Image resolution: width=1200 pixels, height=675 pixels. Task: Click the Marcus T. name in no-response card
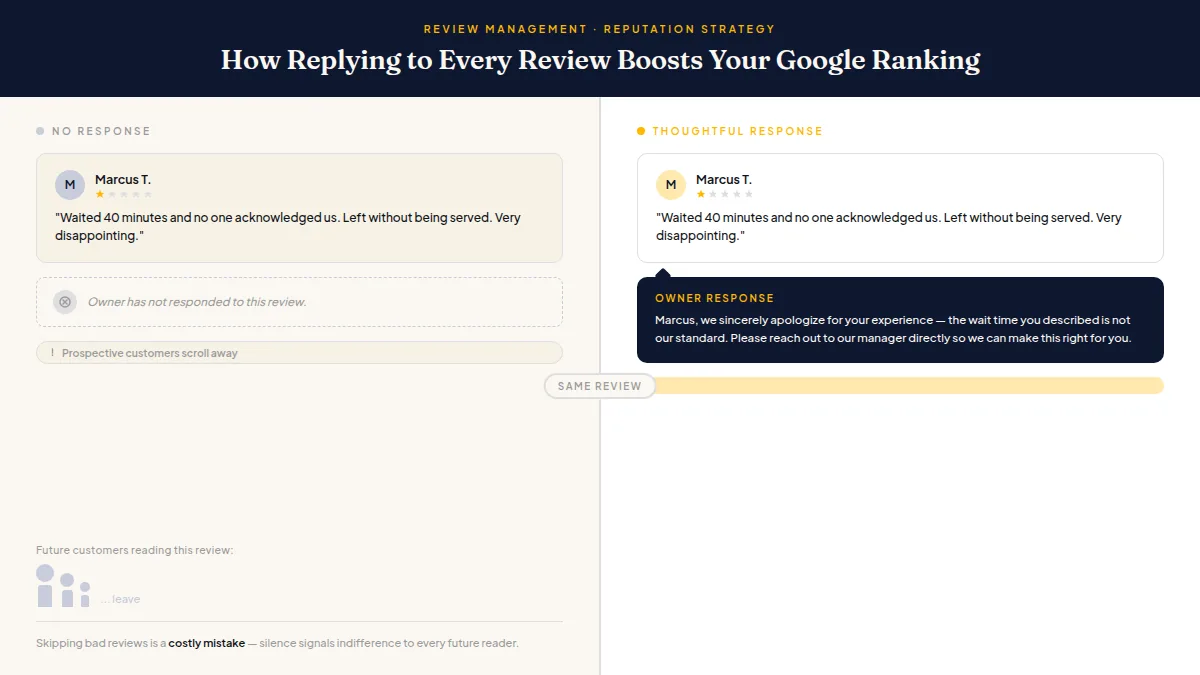pos(123,180)
